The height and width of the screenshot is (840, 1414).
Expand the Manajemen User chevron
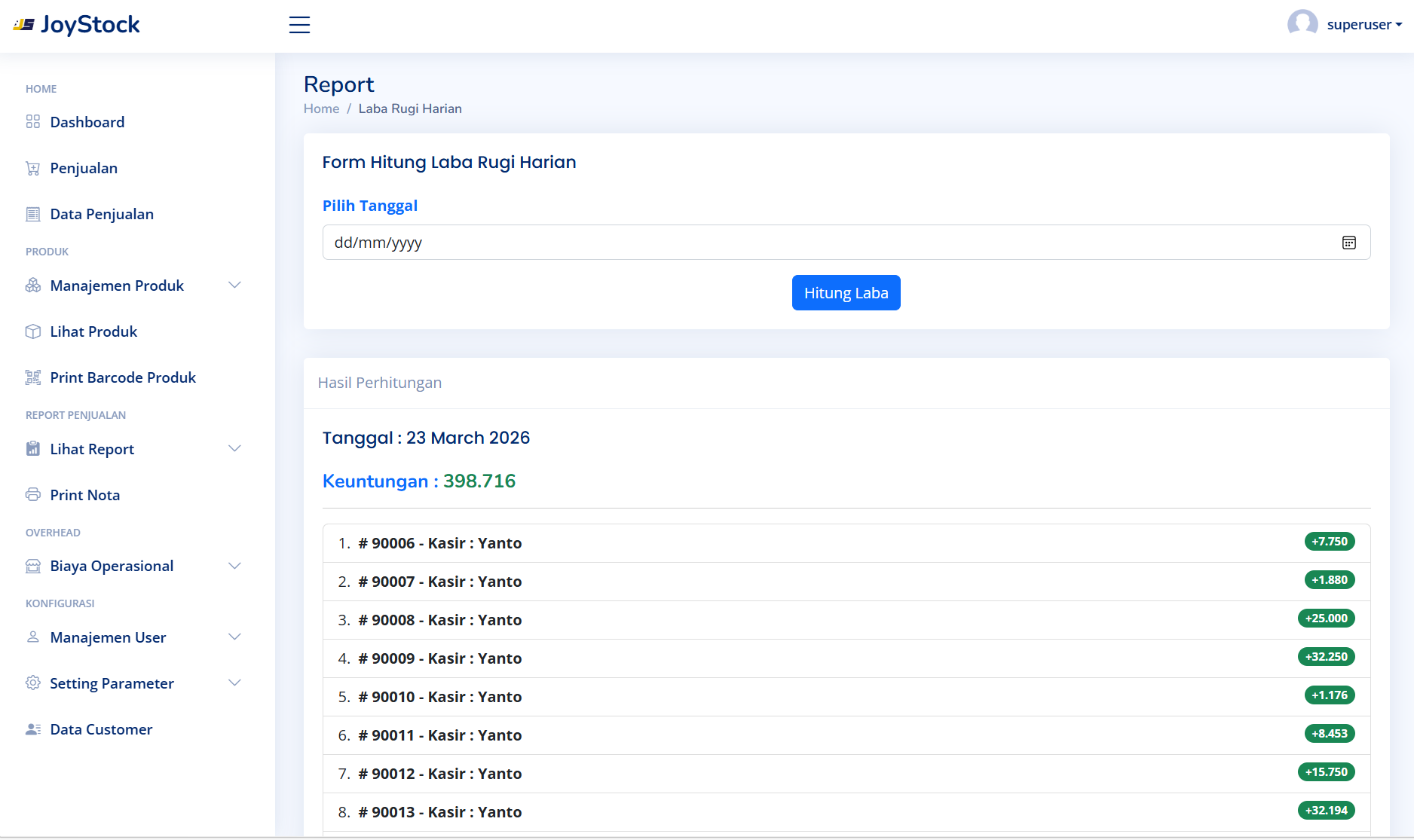[x=234, y=637]
